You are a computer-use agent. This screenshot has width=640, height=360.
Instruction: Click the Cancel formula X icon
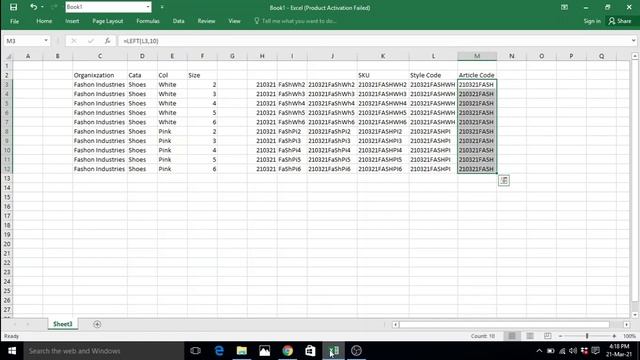coord(74,41)
